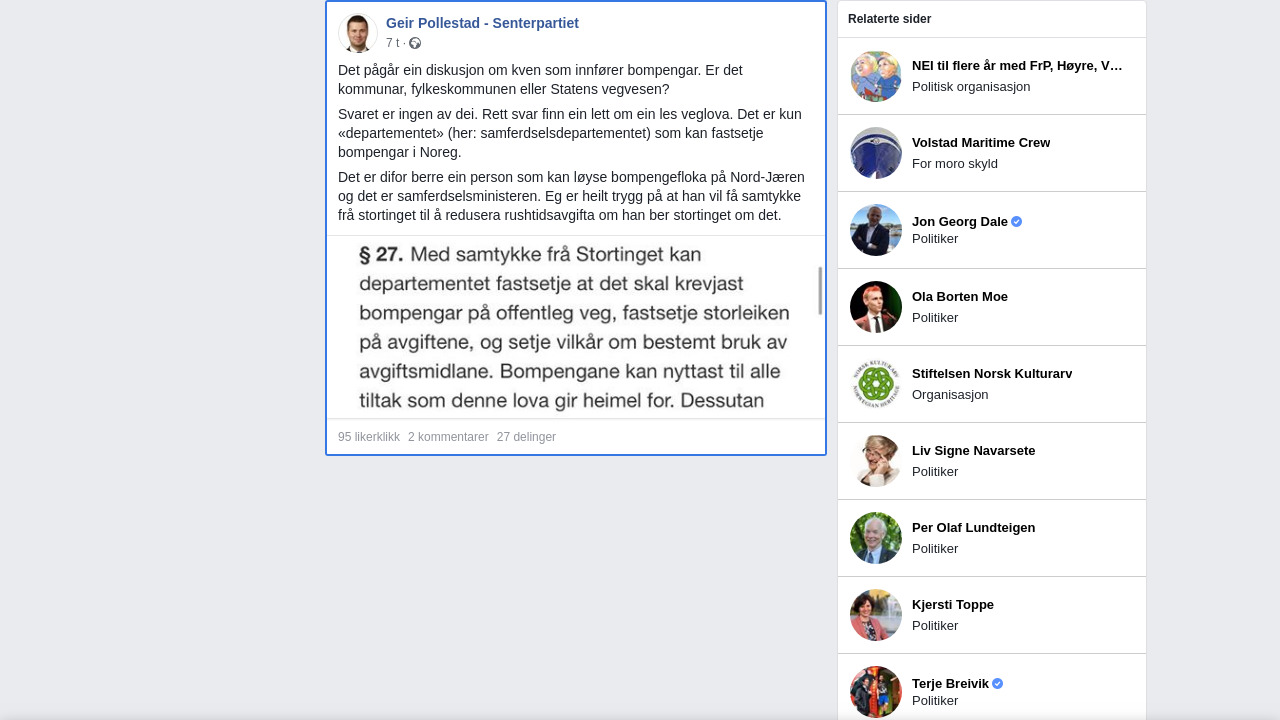The image size is (1280, 720).
Task: Click Terje Breivik verified badge
Action: point(998,684)
